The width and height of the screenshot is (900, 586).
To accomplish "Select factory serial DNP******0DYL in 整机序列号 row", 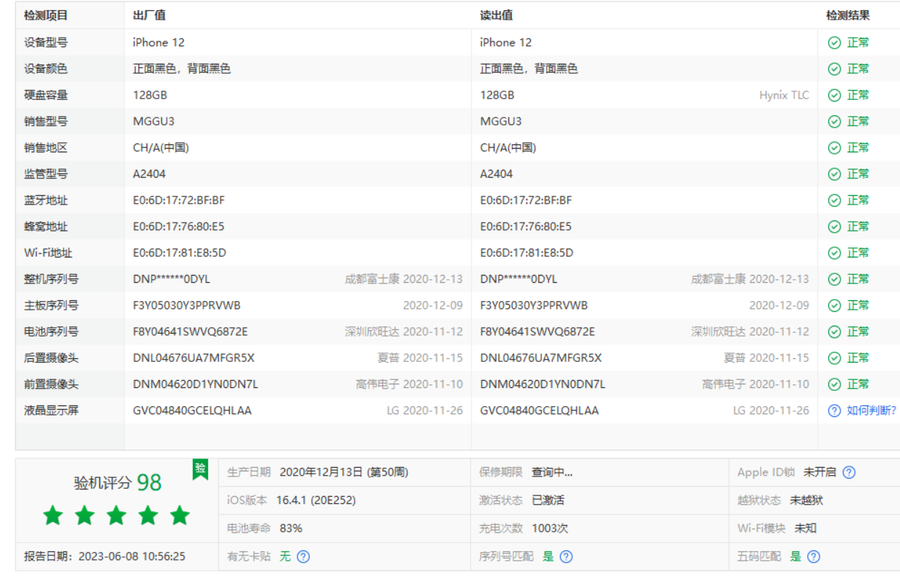I will [x=171, y=279].
